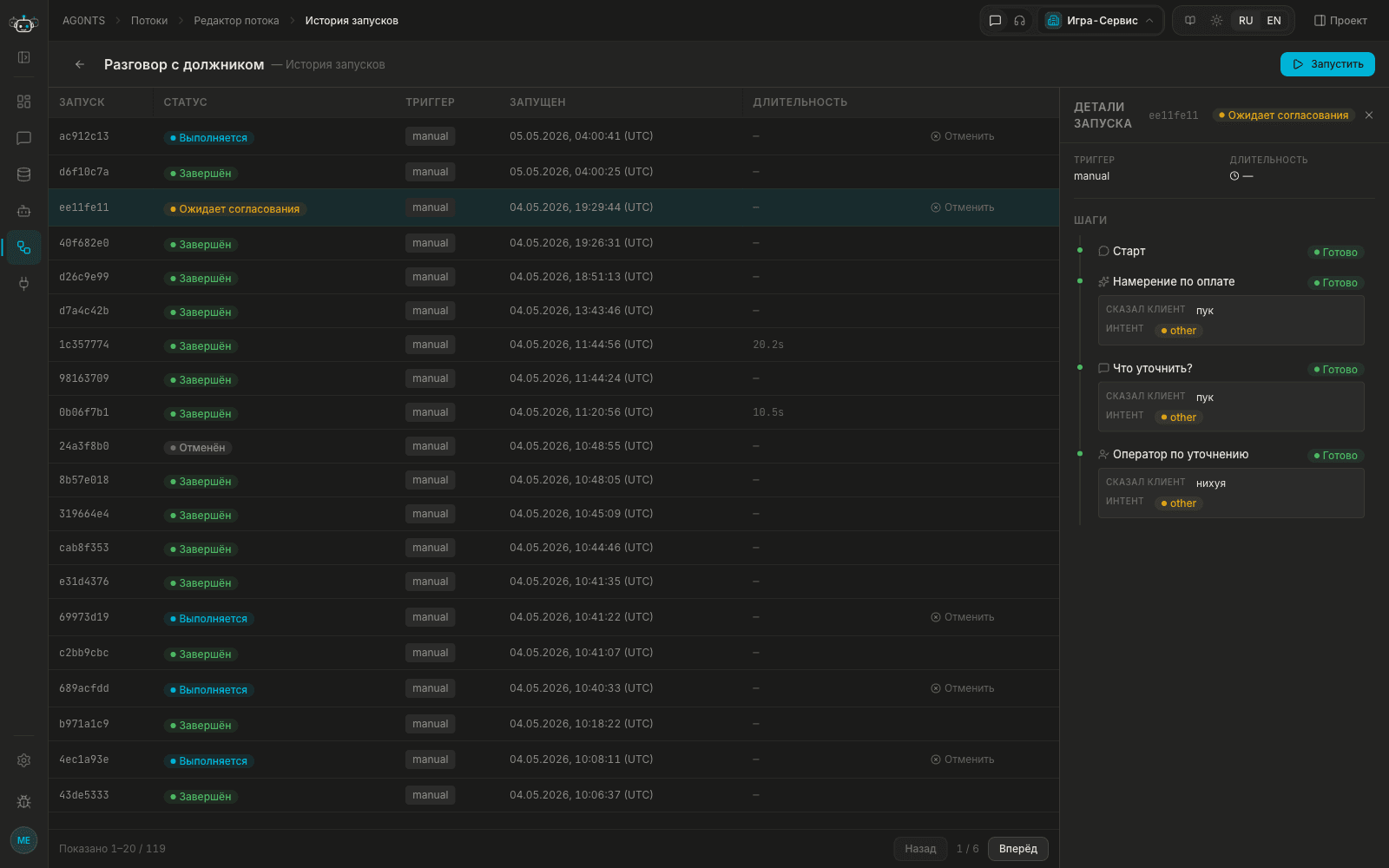
Task: Open the chat bubble icon in sidebar
Action: (x=23, y=138)
